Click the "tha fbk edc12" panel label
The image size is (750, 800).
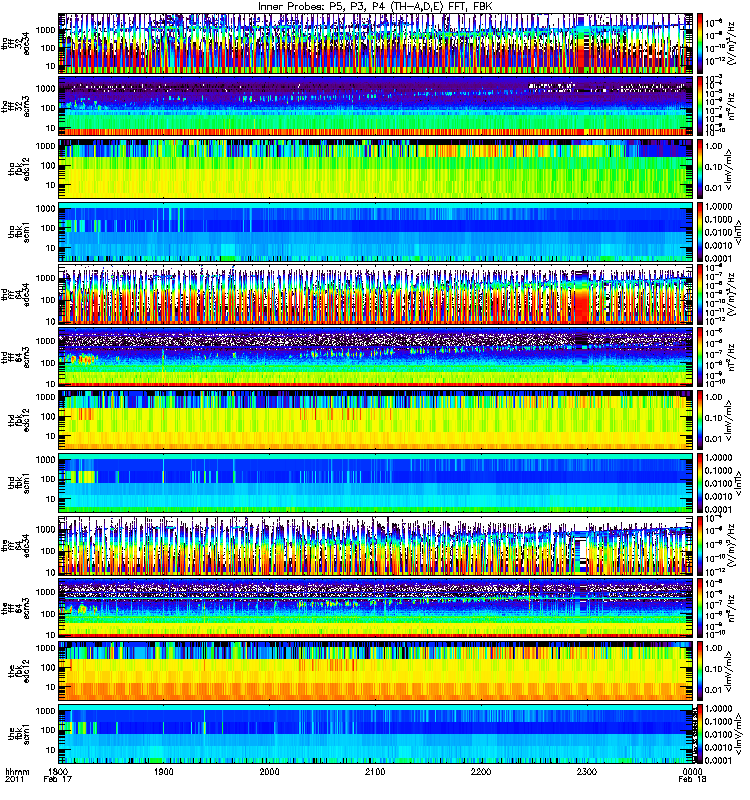point(19,169)
